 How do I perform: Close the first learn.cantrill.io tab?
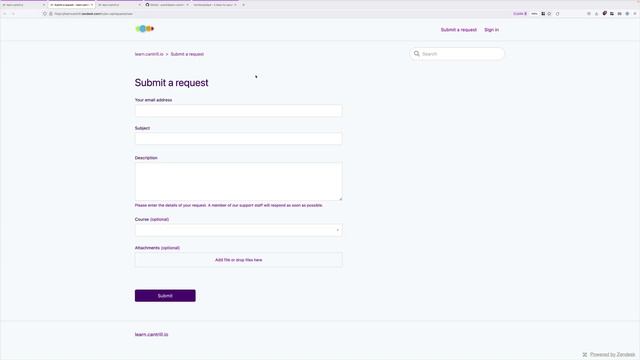44,5
